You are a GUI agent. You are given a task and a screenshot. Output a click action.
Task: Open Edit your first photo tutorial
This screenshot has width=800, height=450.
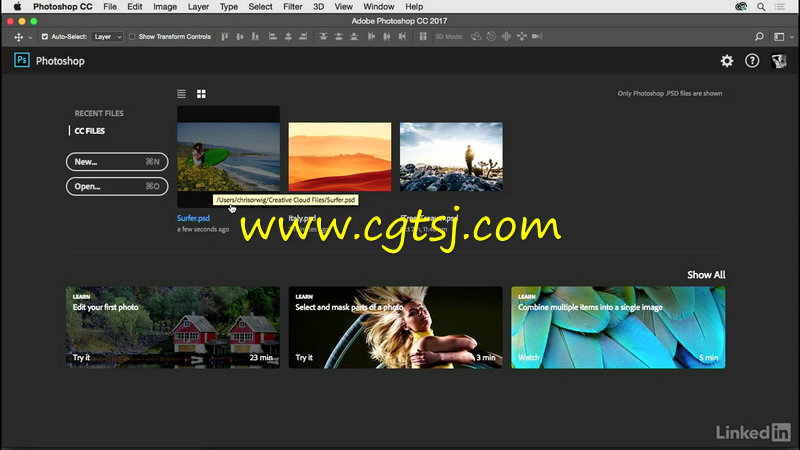click(x=172, y=327)
